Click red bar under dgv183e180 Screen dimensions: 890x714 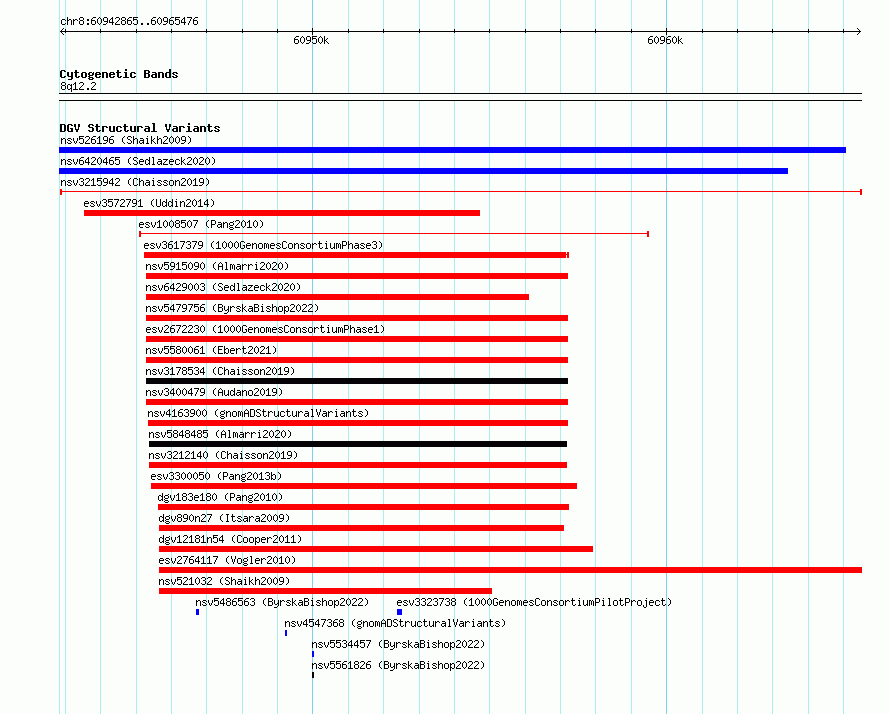(x=364, y=507)
